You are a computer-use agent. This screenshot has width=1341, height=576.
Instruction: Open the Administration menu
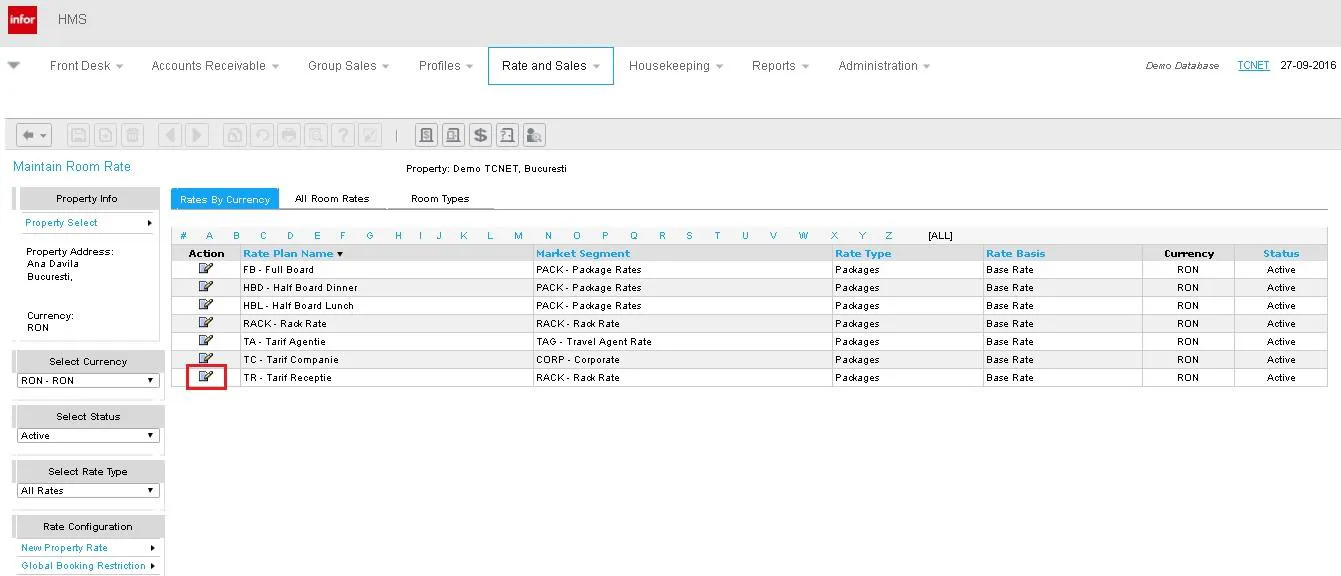click(884, 66)
